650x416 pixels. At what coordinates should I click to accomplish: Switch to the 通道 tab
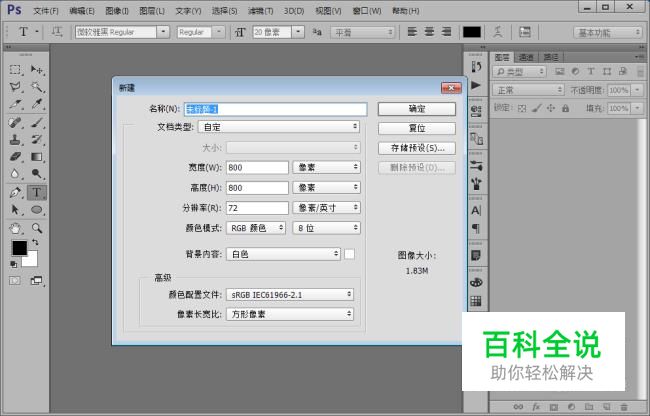point(526,57)
